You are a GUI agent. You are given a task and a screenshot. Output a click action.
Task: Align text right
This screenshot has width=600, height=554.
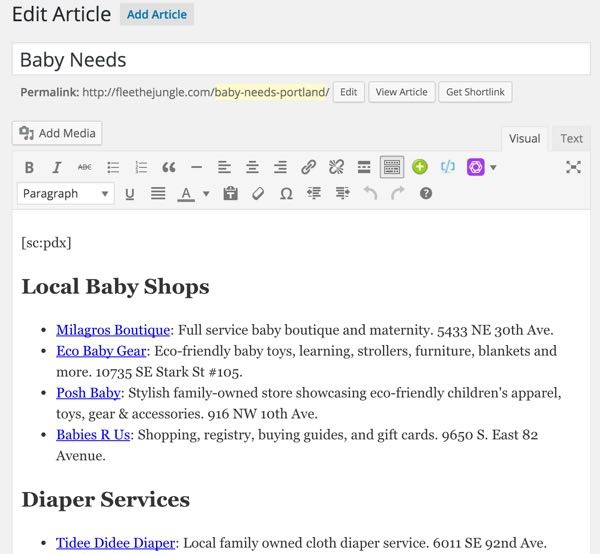point(280,167)
